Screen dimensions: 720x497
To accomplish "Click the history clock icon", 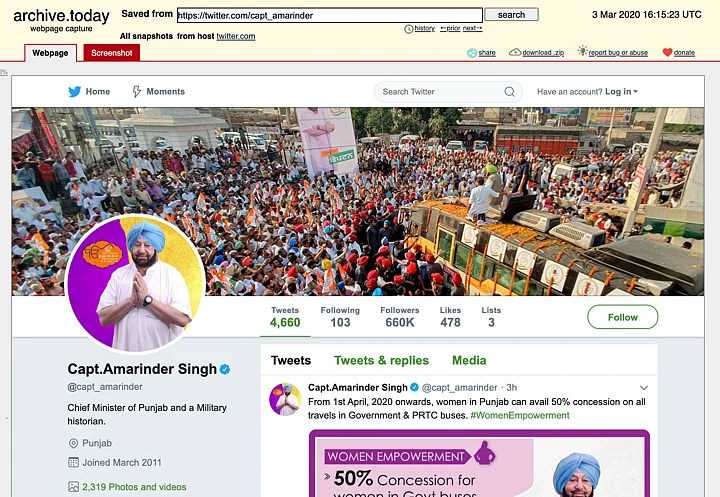I will 408,29.
